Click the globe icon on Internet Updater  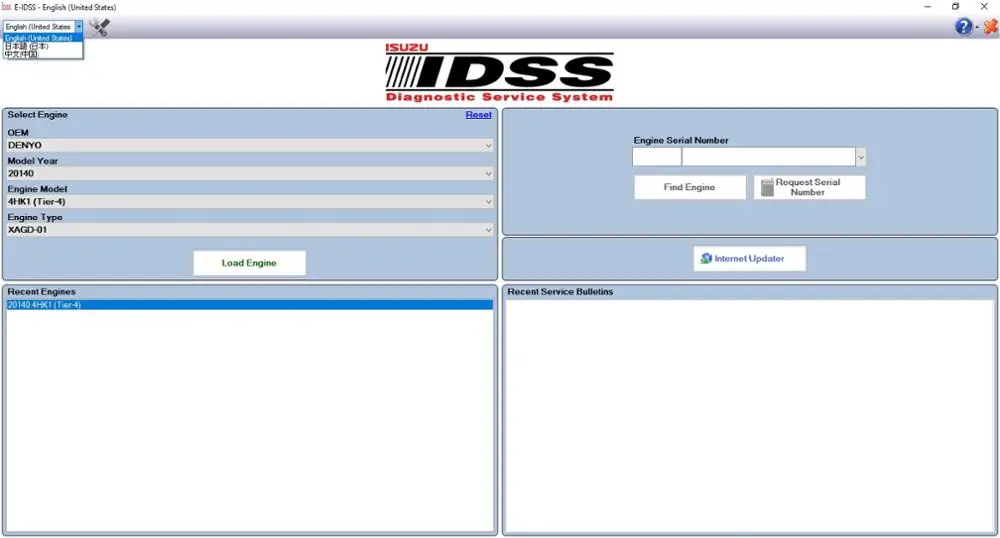(706, 258)
